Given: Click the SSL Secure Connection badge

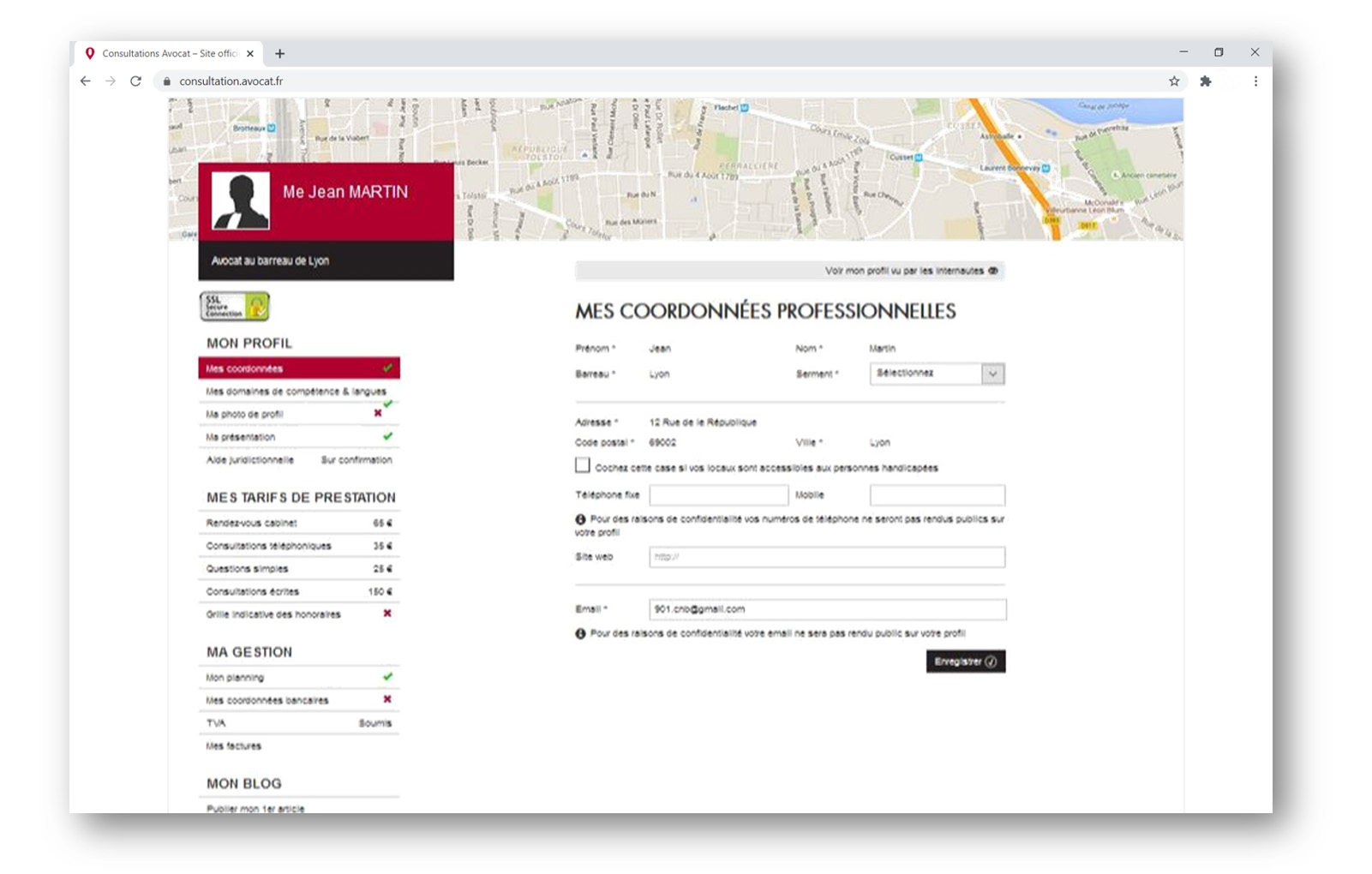Looking at the screenshot, I should pyautogui.click(x=235, y=306).
